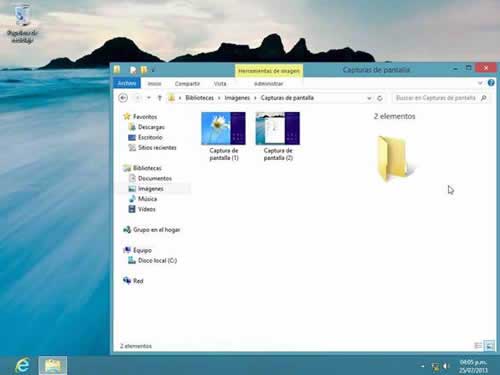
Task: Switch to details view in status bar
Action: [478, 346]
